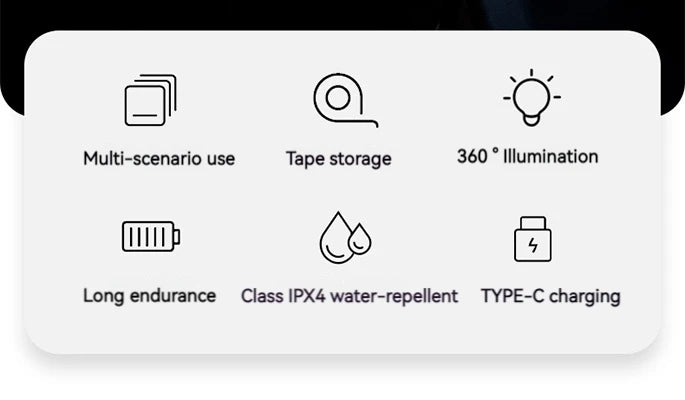Click the light bulb illumination icon
The image size is (685, 400).
(531, 100)
